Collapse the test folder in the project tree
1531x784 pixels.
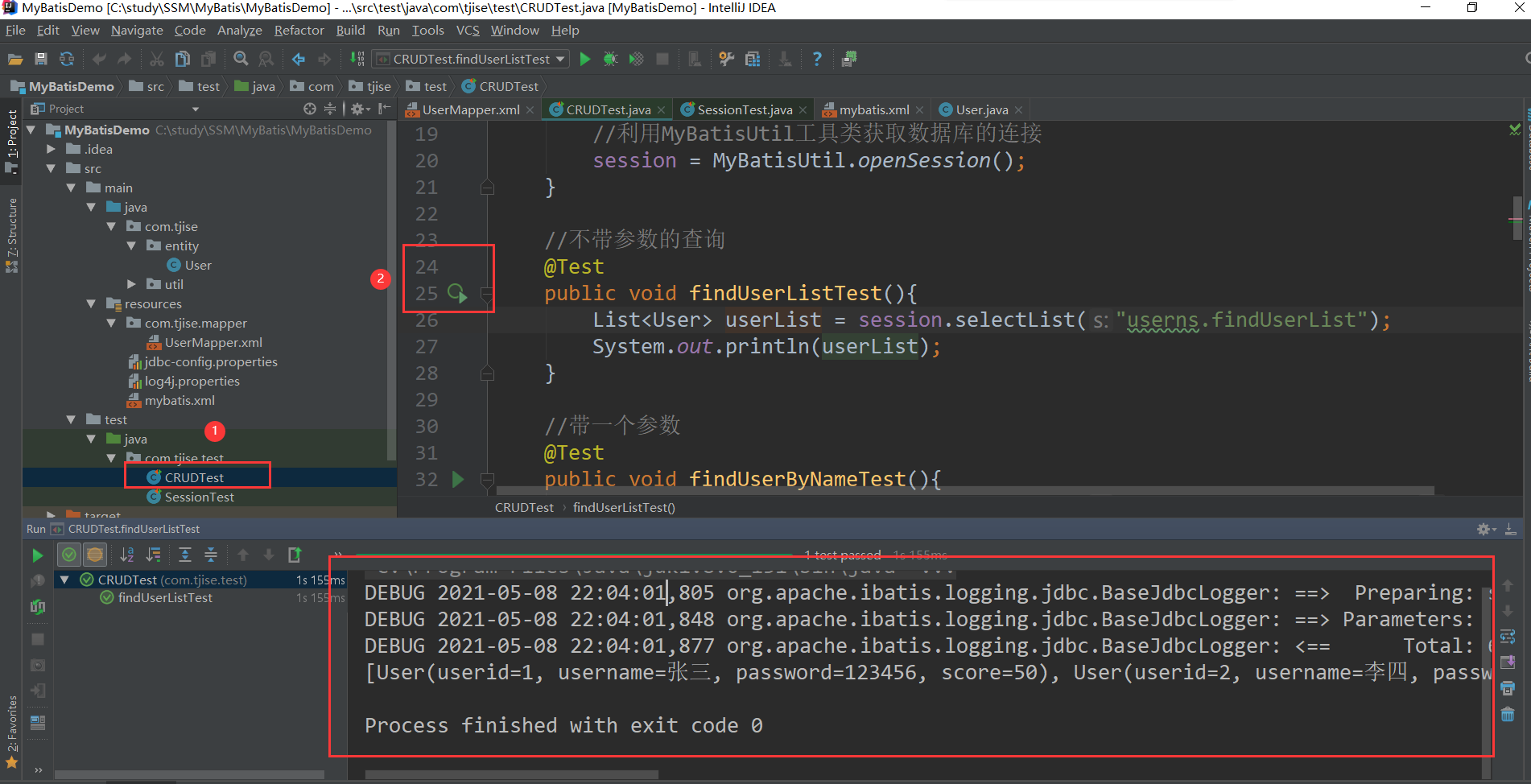point(71,419)
